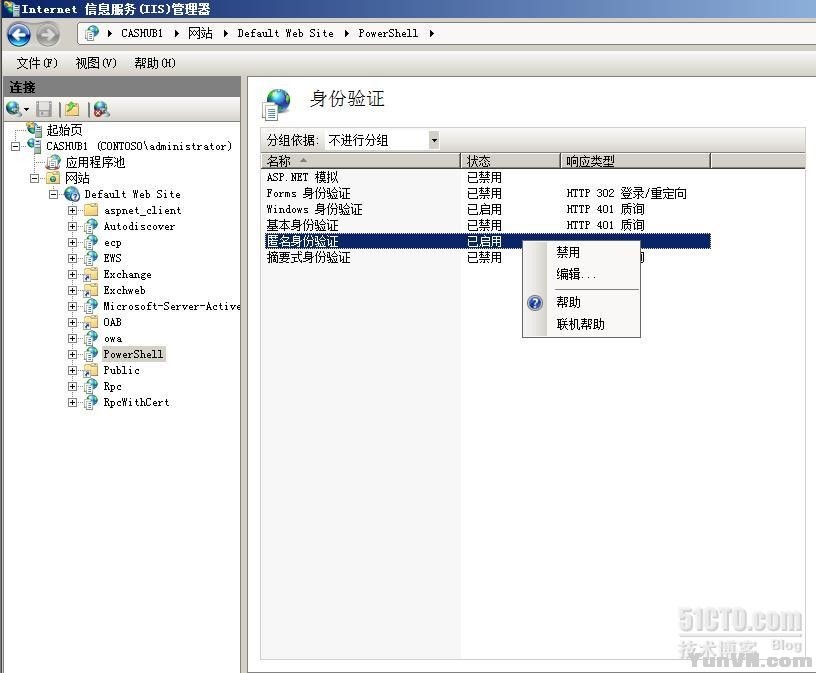Click the OAB virtual directory icon
Screen dimensions: 816x673
pyautogui.click(x=91, y=322)
